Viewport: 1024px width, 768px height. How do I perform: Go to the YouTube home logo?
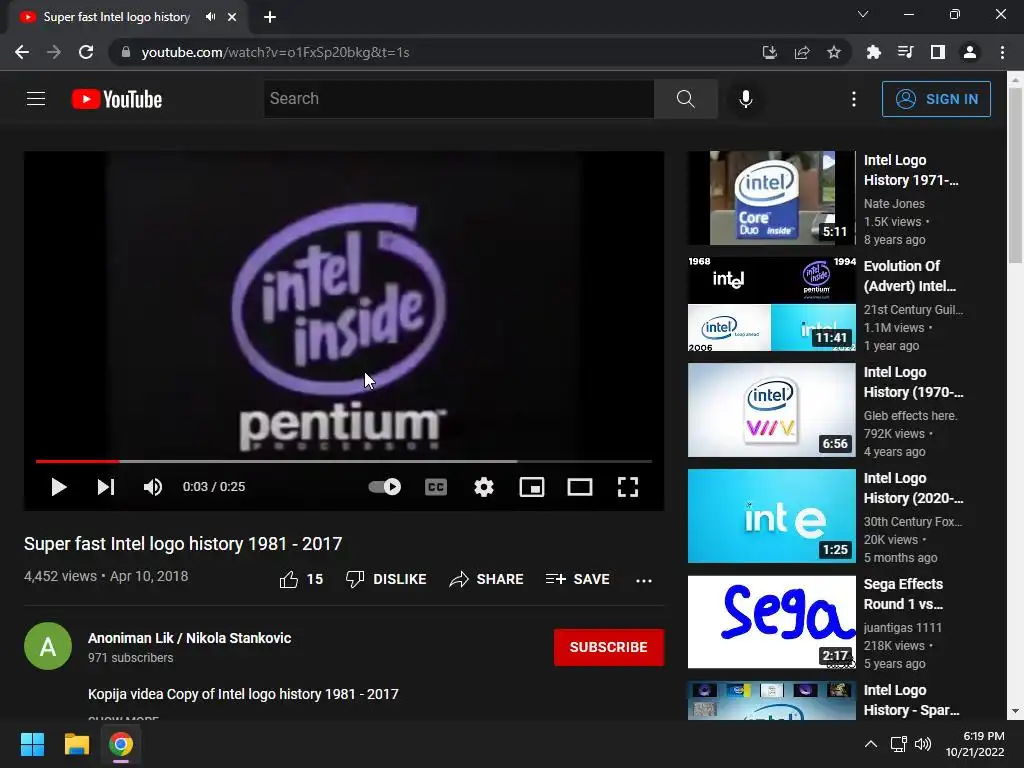click(x=117, y=99)
